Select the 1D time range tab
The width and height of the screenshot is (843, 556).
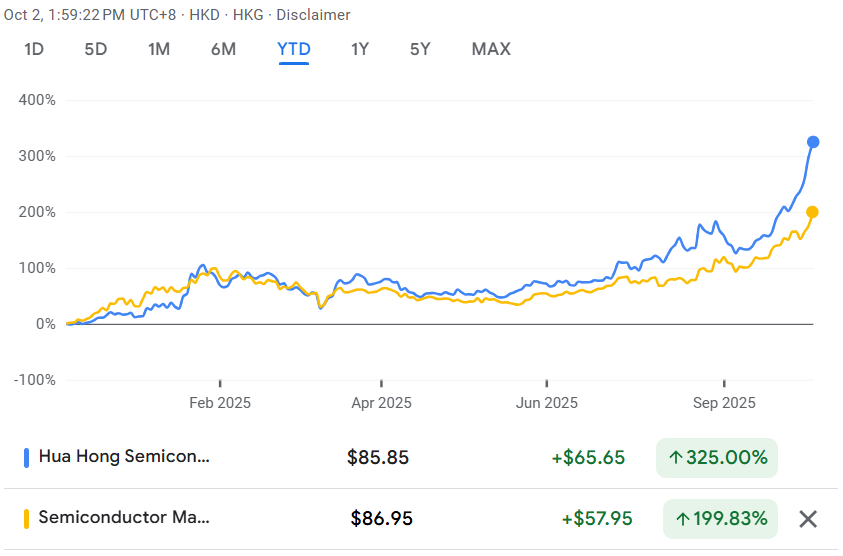[34, 49]
